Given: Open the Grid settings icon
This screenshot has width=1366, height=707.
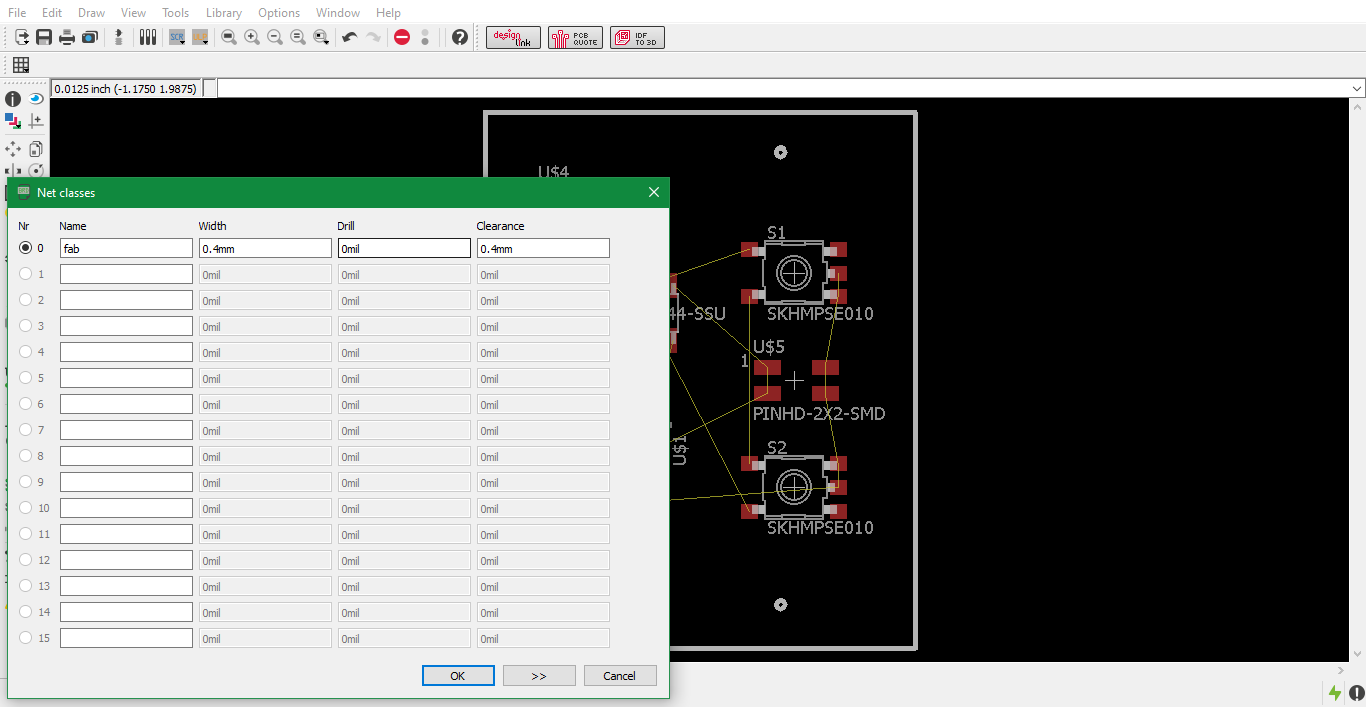Looking at the screenshot, I should pyautogui.click(x=21, y=65).
